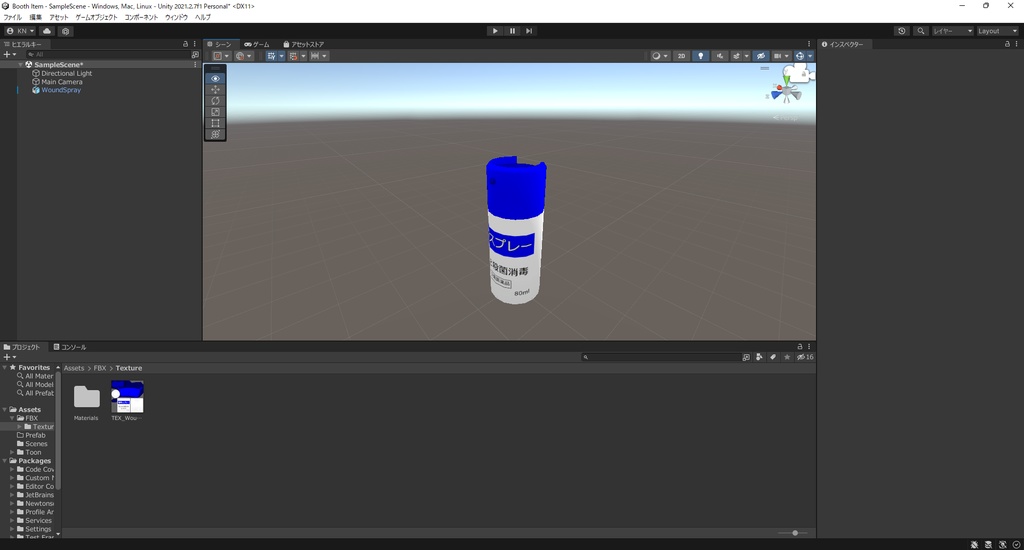The height and width of the screenshot is (550, 1024).
Task: Click the cache server icon in status bar
Action: click(x=988, y=545)
